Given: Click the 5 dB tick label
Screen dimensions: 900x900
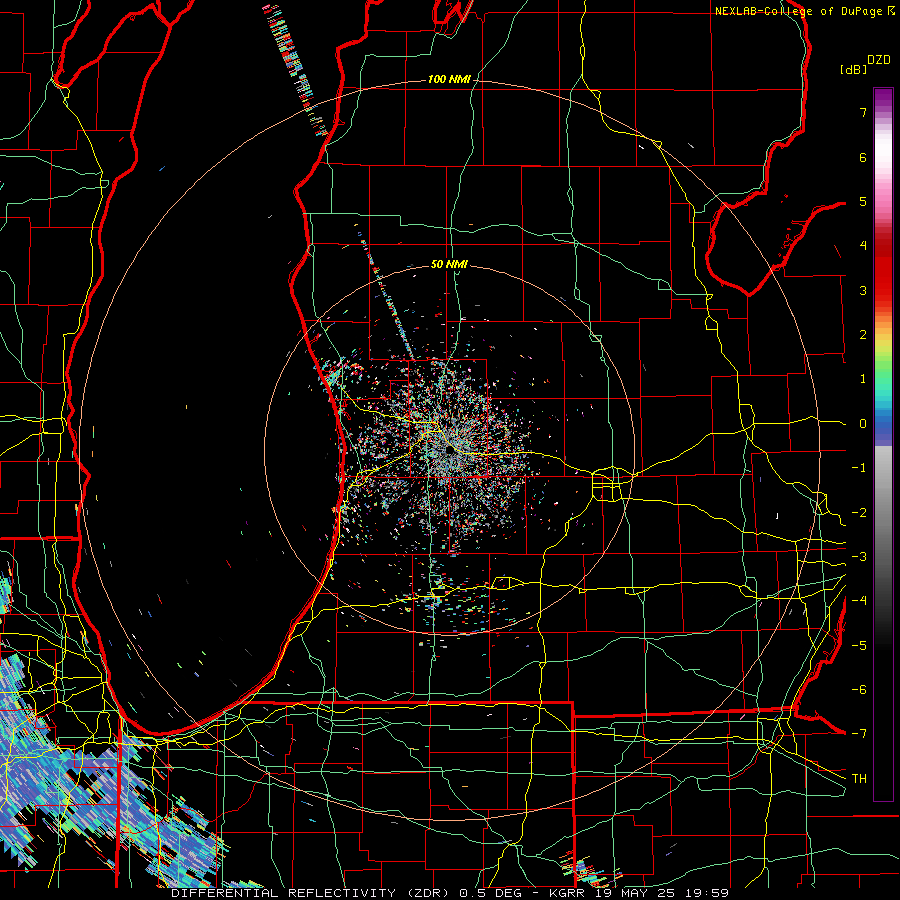Looking at the screenshot, I should [863, 201].
